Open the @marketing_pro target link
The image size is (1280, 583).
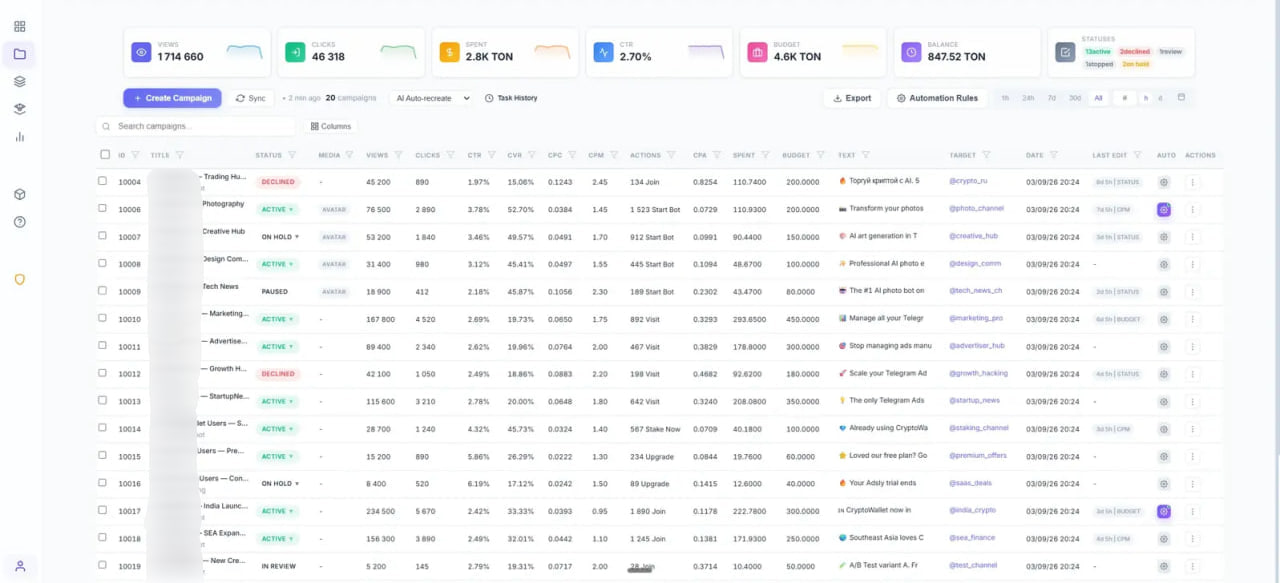point(976,318)
